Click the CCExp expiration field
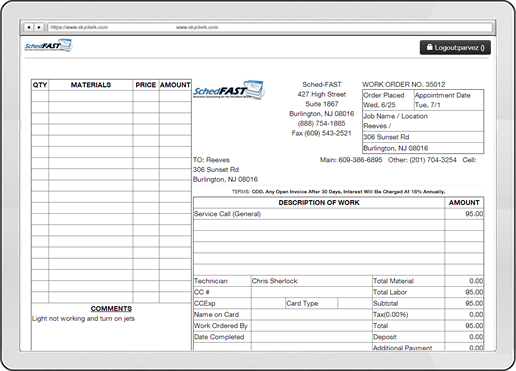 point(268,303)
